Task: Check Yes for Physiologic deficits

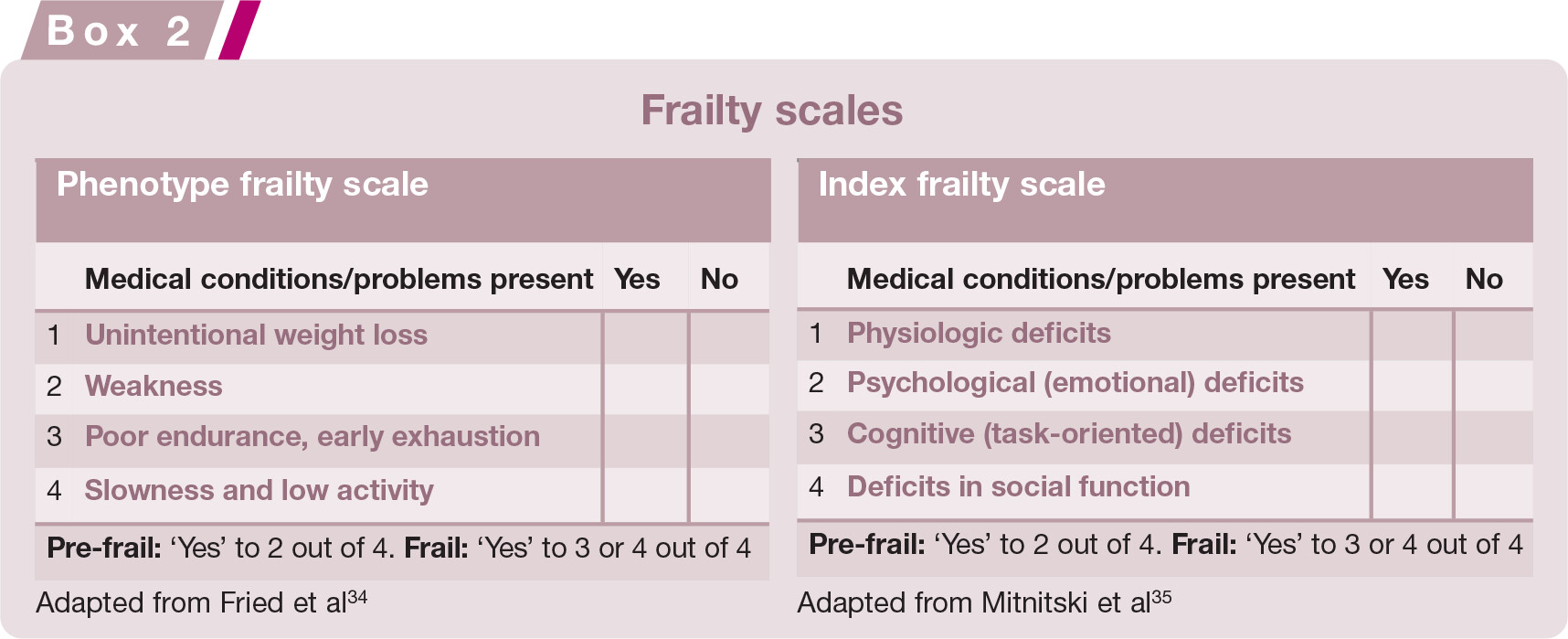Action: tap(1412, 335)
